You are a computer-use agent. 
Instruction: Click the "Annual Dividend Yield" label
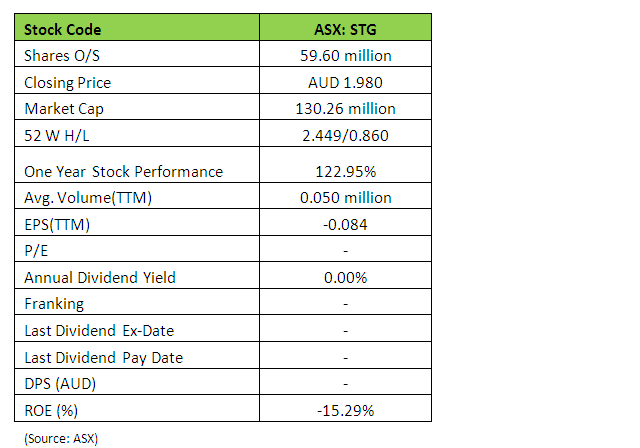[x=100, y=277]
